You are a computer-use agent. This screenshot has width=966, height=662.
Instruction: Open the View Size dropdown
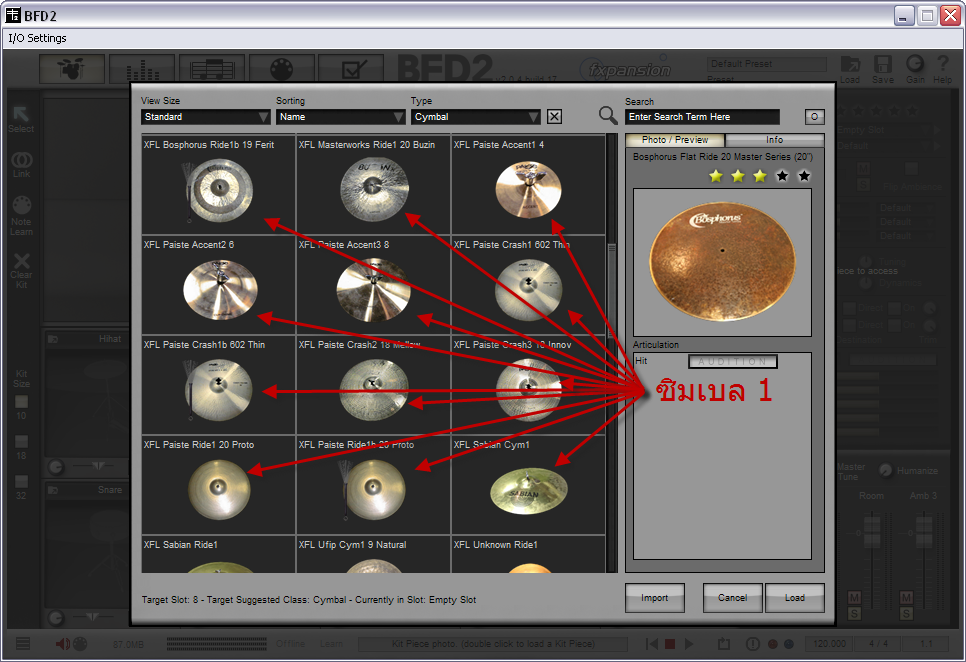click(x=206, y=116)
